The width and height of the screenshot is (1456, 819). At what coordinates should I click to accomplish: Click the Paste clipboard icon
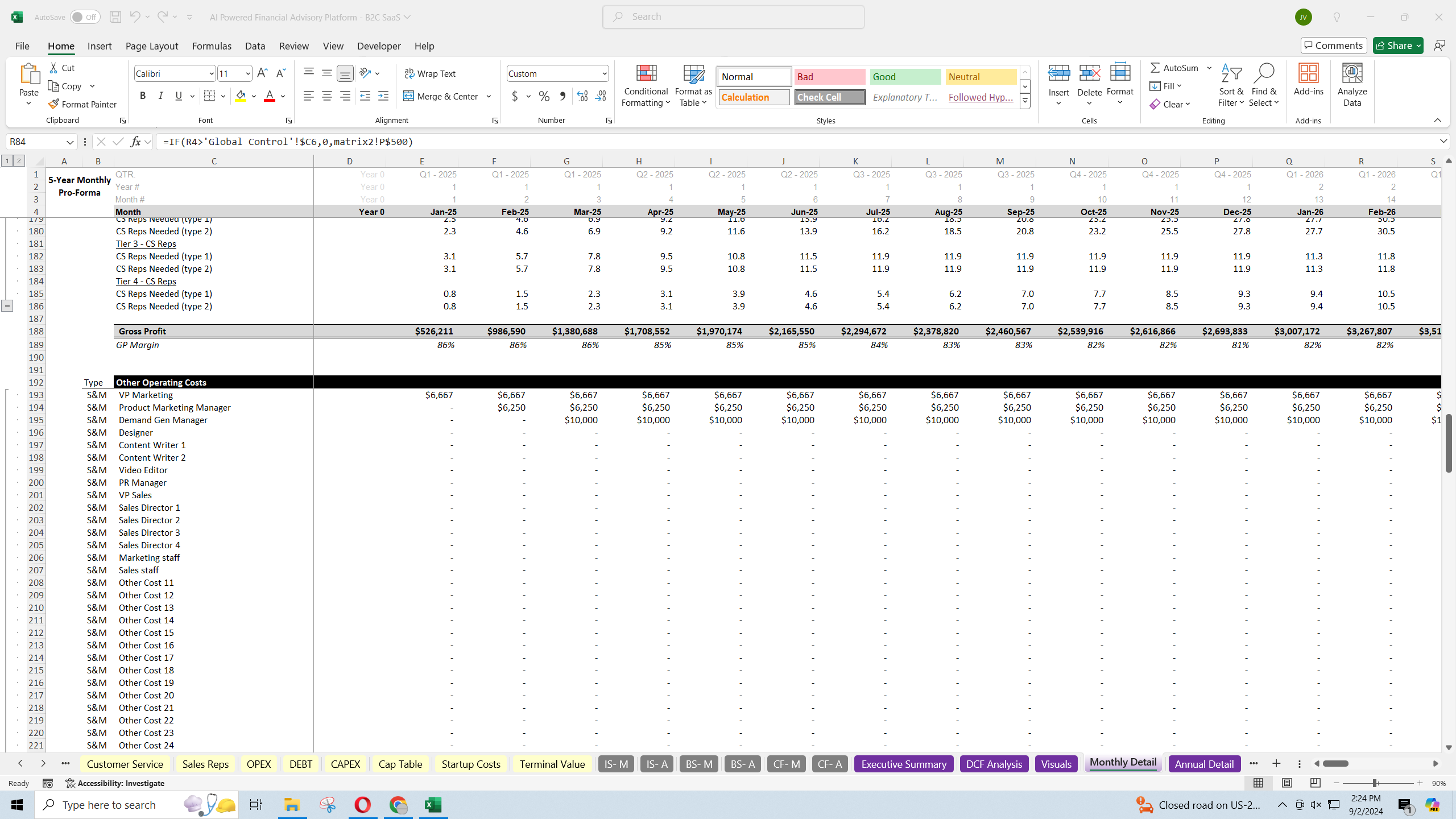(x=29, y=75)
